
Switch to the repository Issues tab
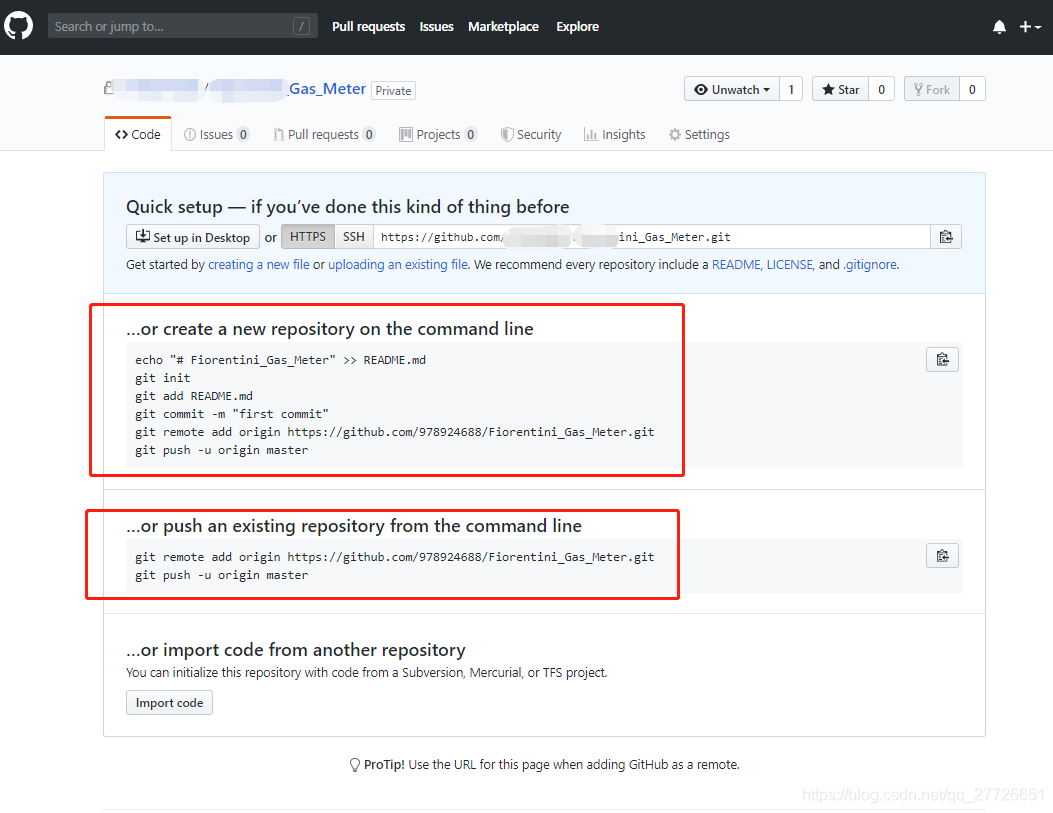click(x=216, y=134)
